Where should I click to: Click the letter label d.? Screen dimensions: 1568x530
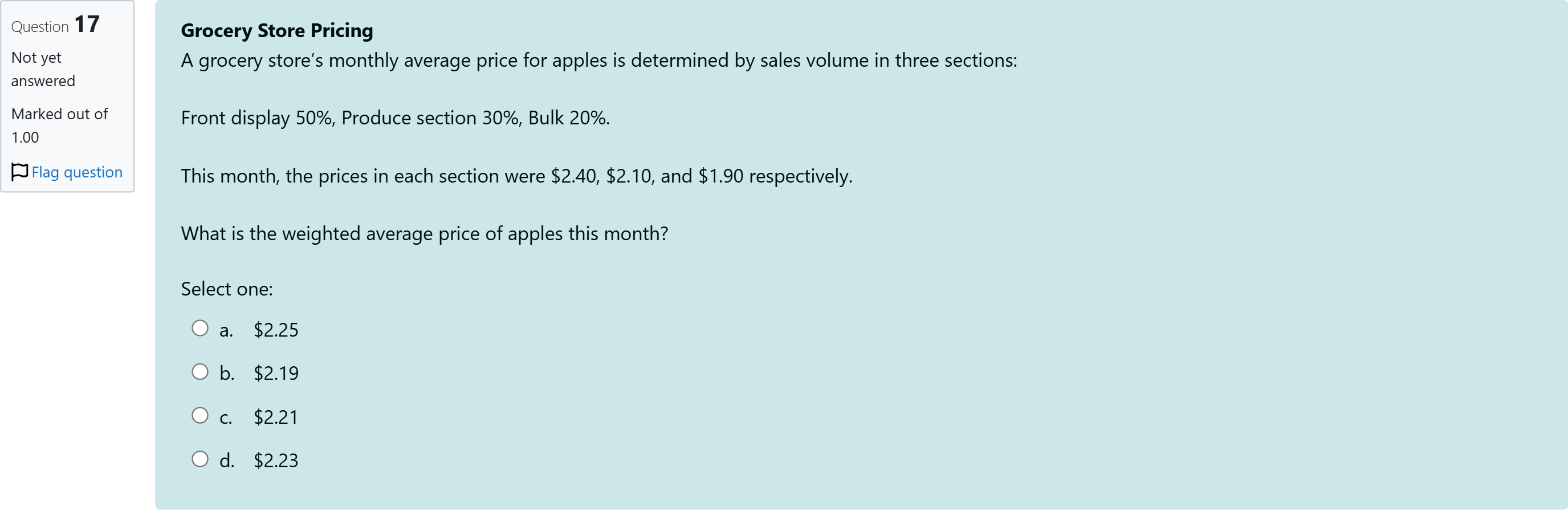click(x=226, y=460)
